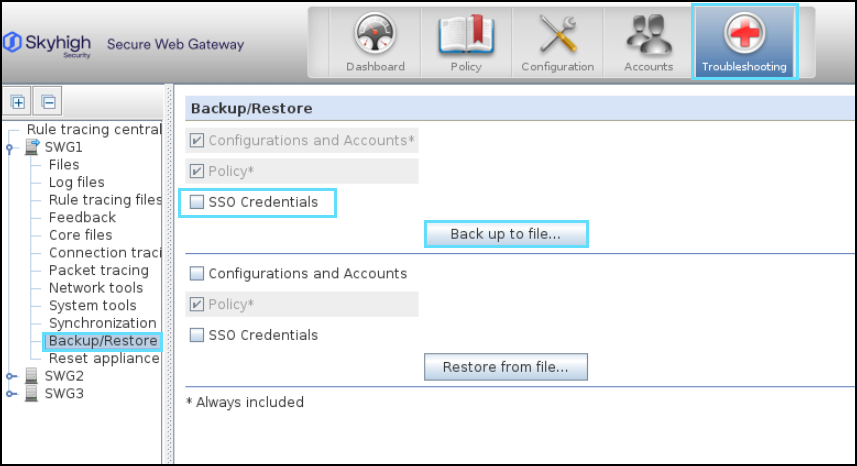
Task: Open the Dashboard gauge icon
Action: [375, 37]
